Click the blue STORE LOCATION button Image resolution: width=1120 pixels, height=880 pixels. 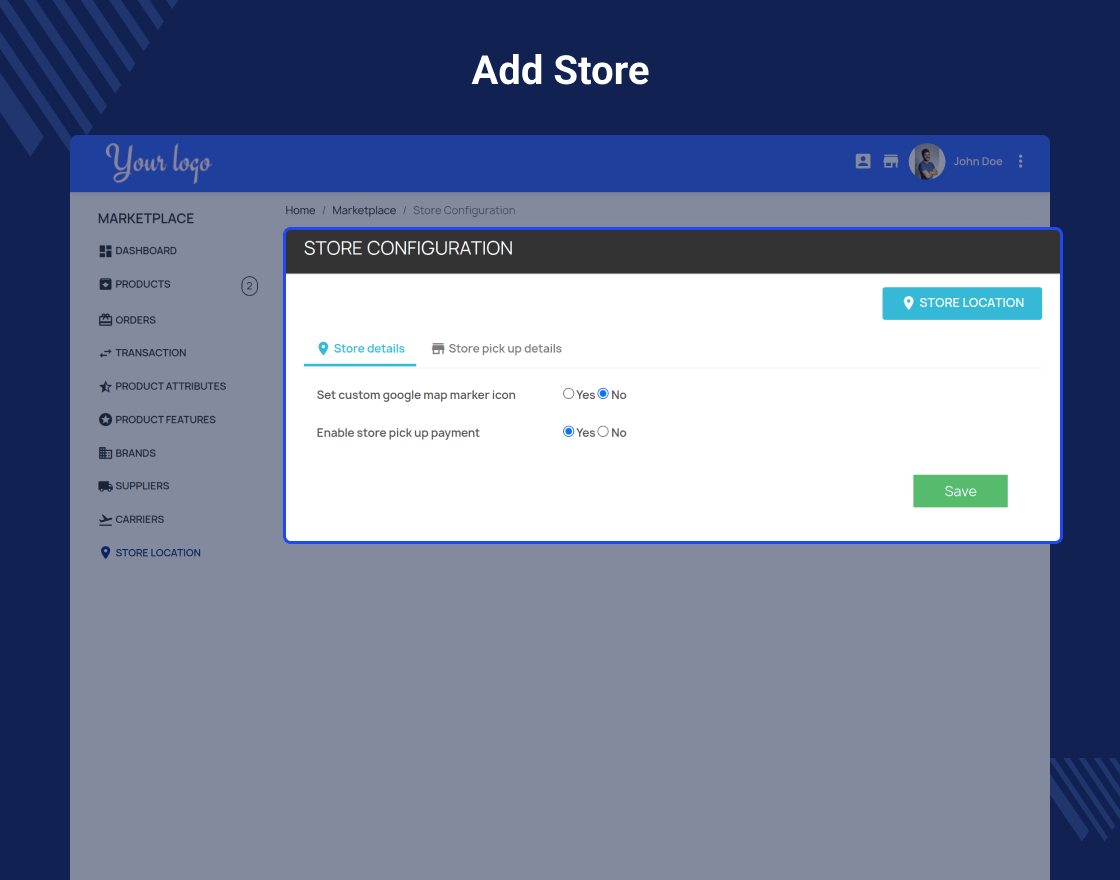pos(961,304)
